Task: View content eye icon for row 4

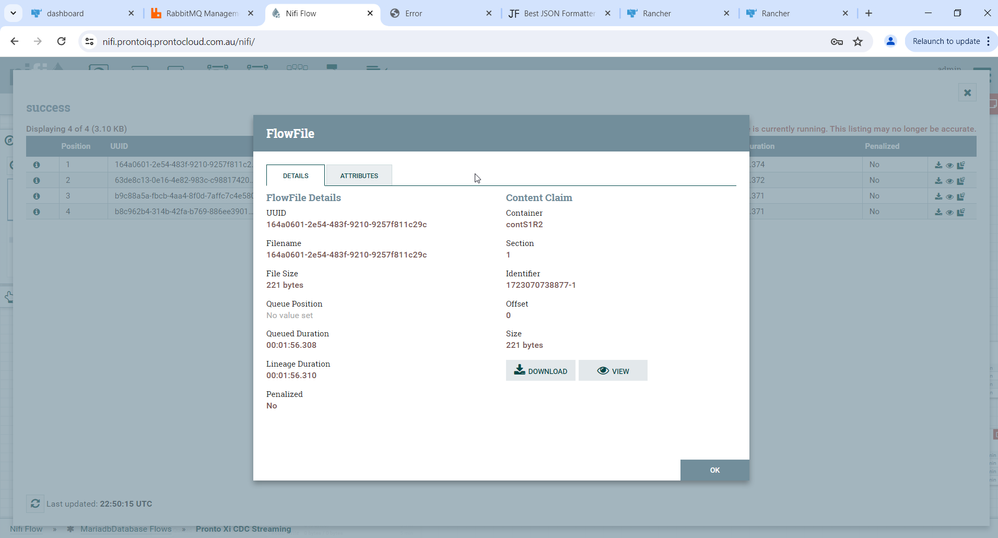Action: click(950, 212)
